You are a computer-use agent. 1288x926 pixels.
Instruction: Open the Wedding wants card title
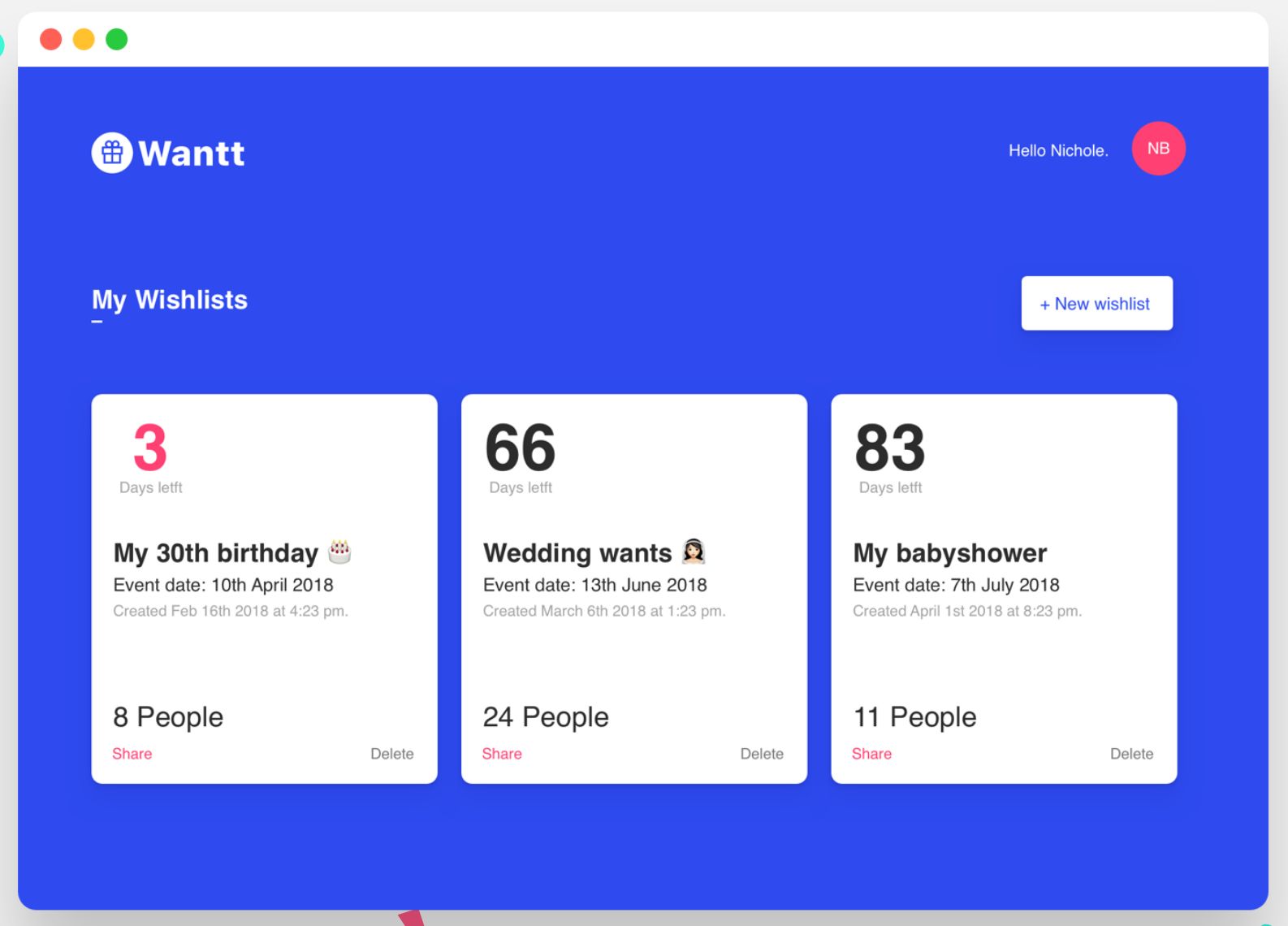point(577,553)
